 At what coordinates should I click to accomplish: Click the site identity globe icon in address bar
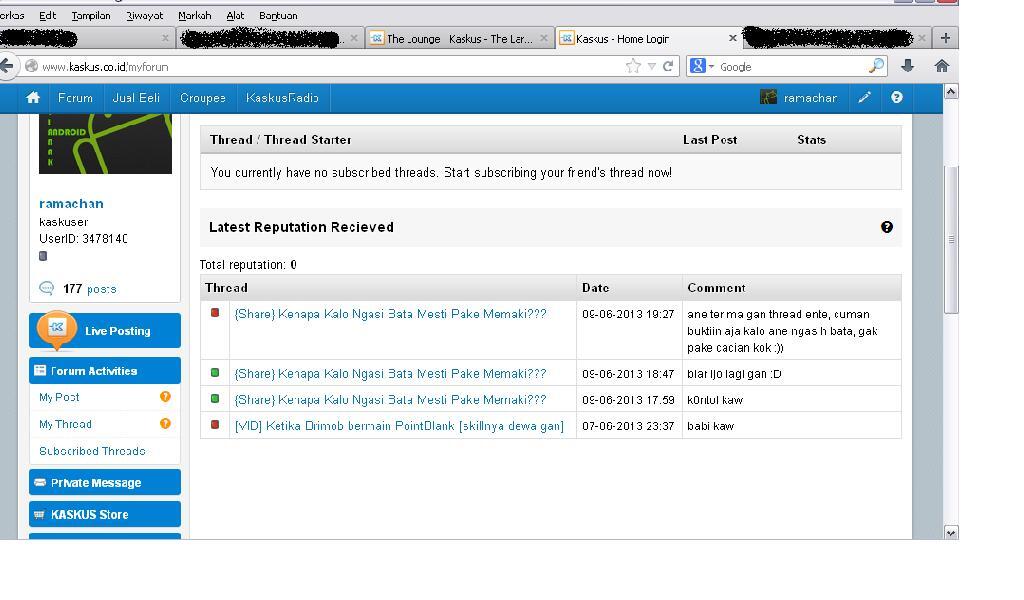click(31, 66)
